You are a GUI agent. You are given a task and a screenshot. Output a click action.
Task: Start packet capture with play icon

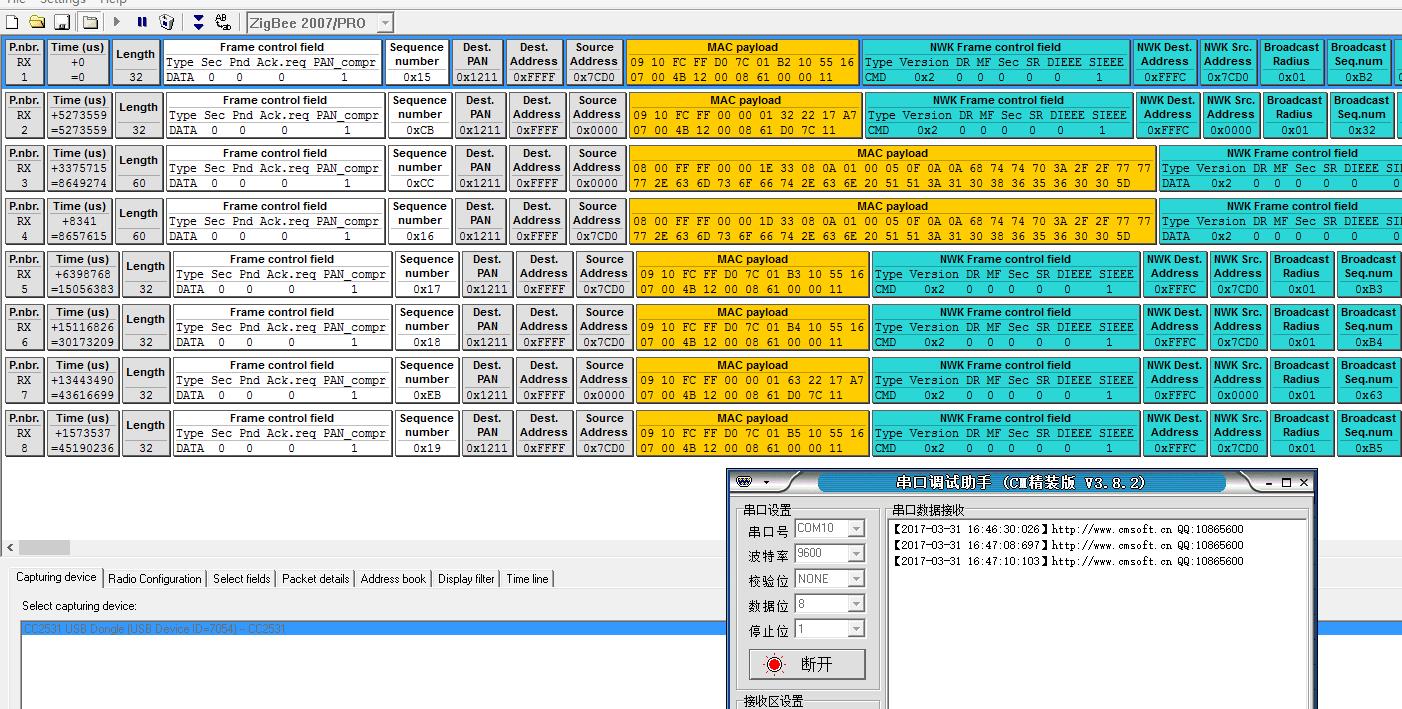point(118,22)
